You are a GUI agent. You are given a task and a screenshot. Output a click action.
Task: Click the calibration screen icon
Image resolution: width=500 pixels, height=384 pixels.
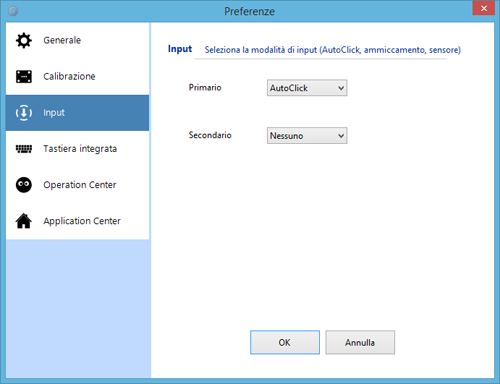(x=24, y=76)
